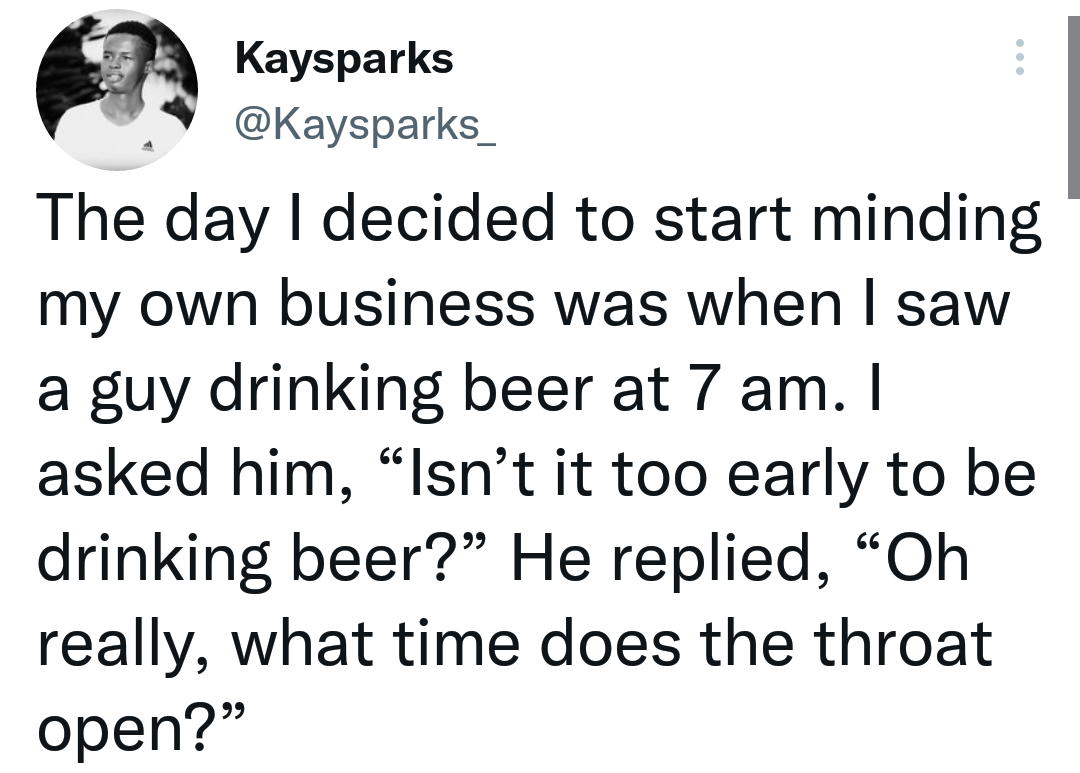1080x773 pixels.
Task: Click the Adidas logo on avatar shirt
Action: (146, 145)
